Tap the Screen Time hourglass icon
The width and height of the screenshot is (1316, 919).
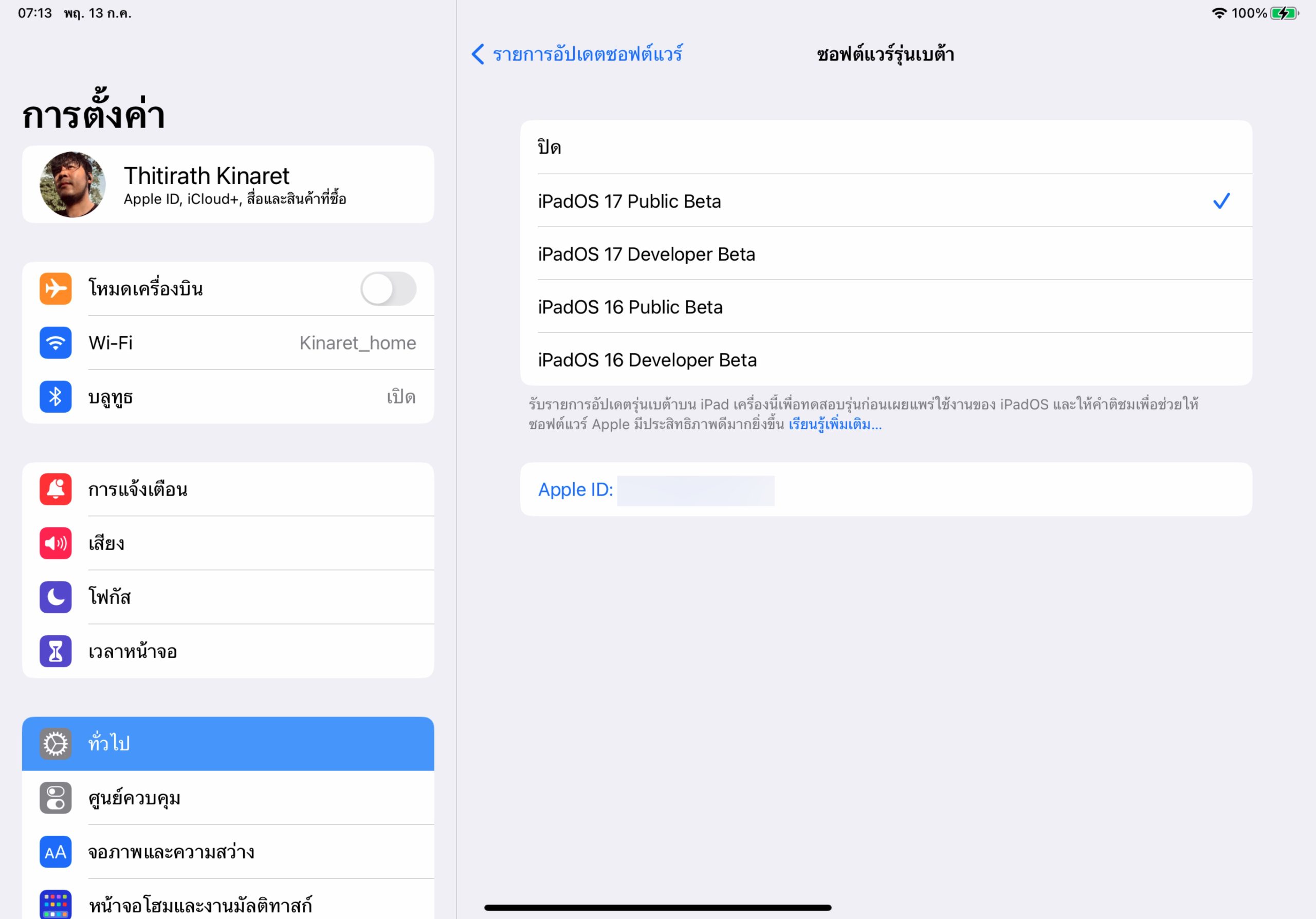[x=56, y=651]
